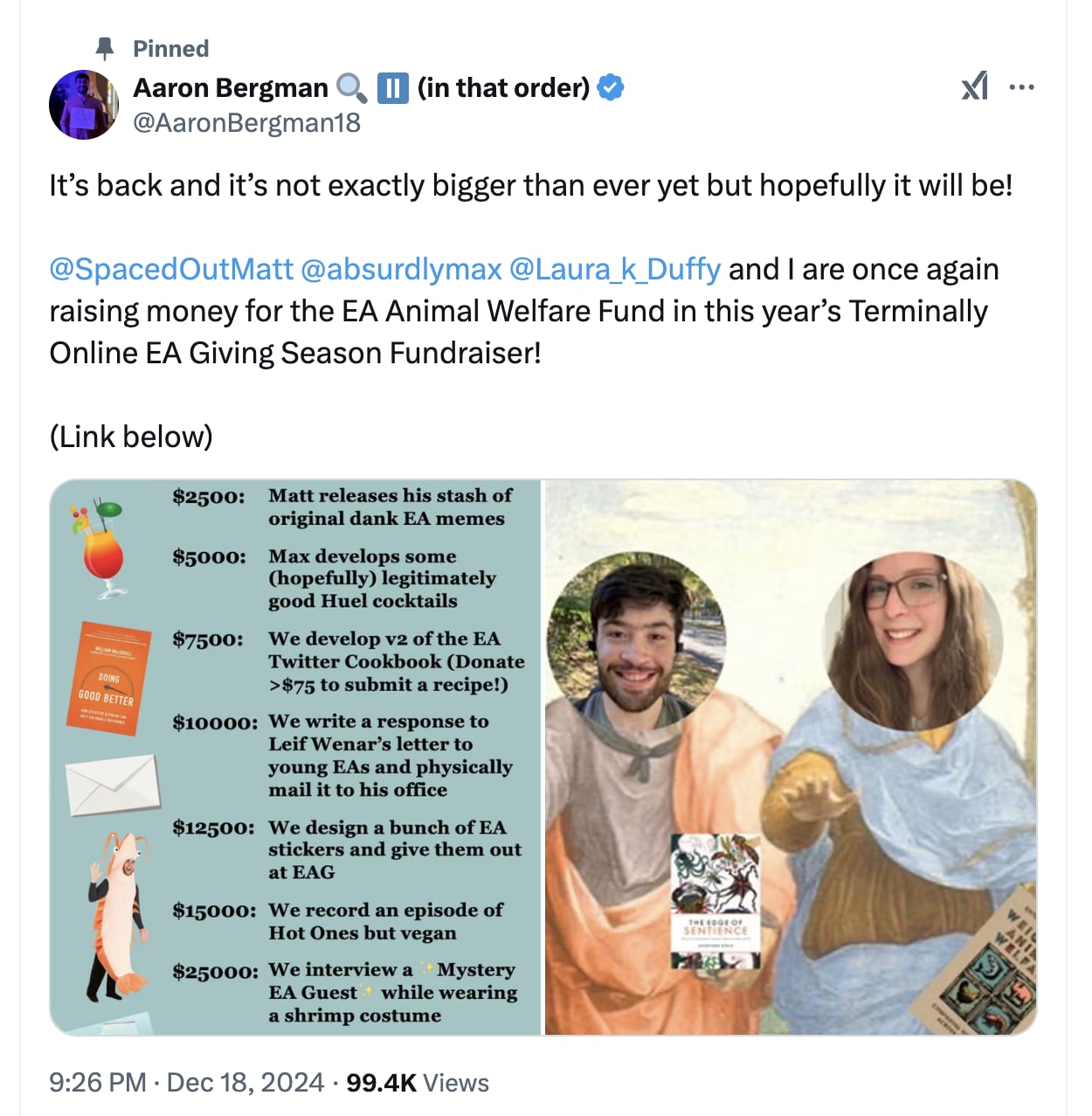Screen dimensions: 1092x1116
Task: Click the Edge of Sentience book cover
Action: pos(715,901)
